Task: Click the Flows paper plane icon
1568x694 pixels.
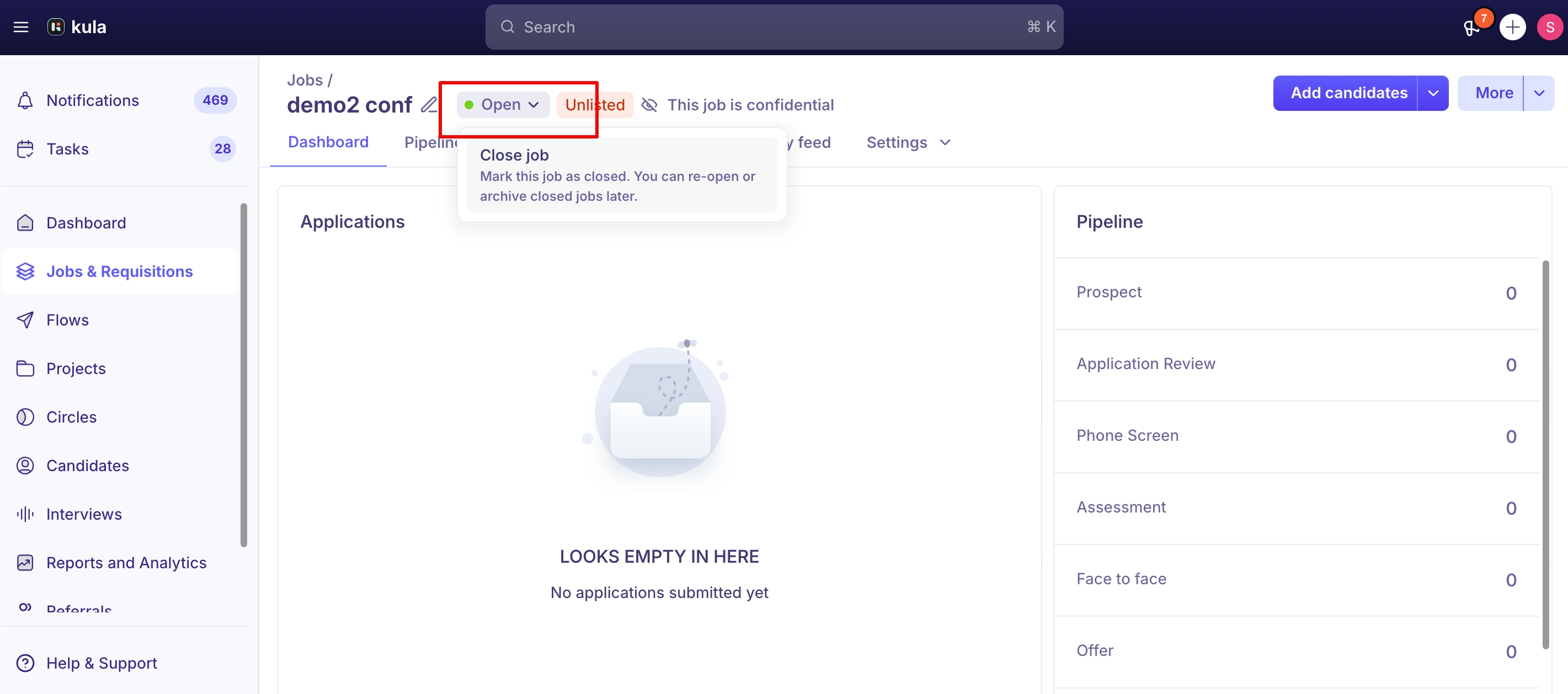Action: [x=25, y=320]
